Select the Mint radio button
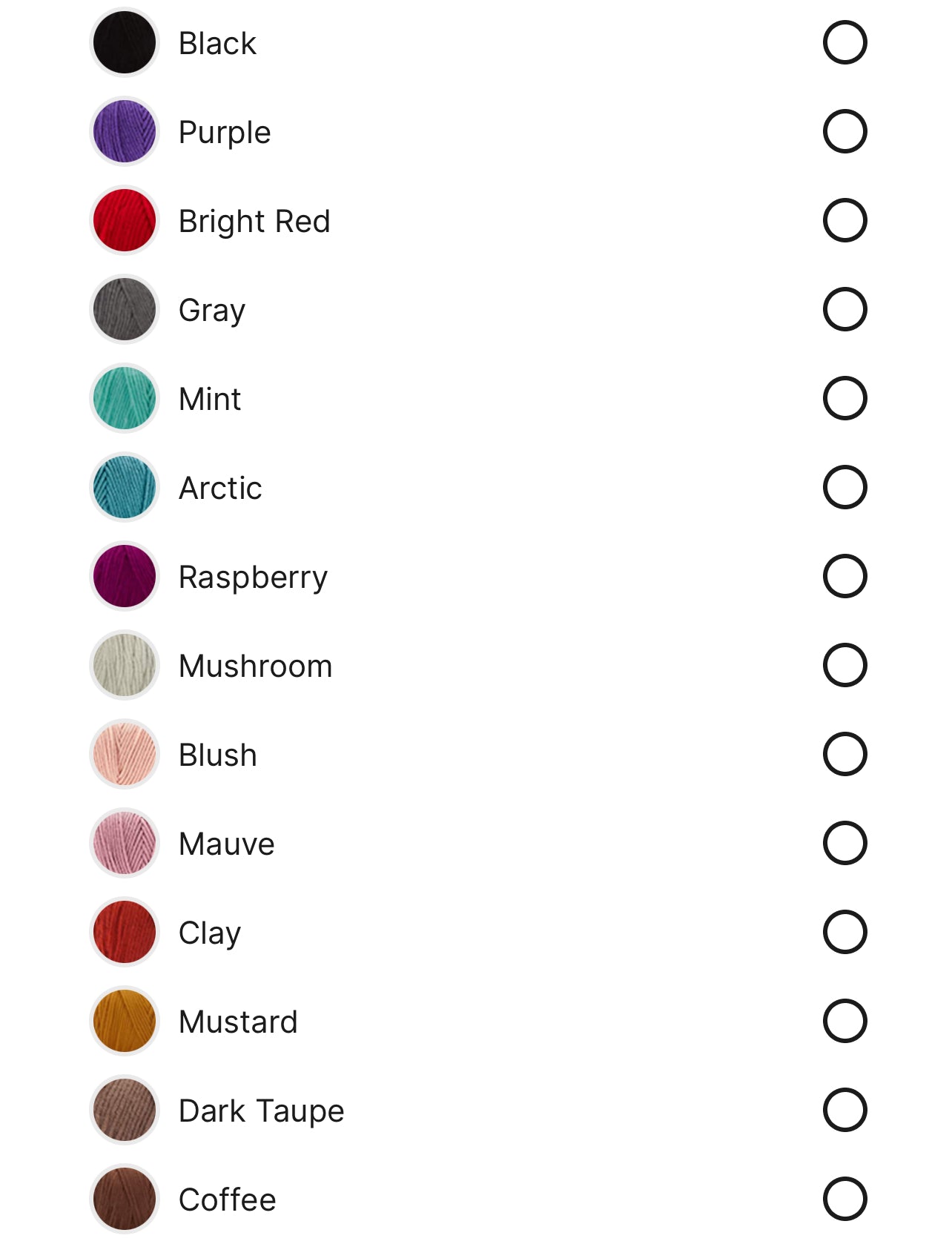The width and height of the screenshot is (952, 1244). tap(844, 398)
